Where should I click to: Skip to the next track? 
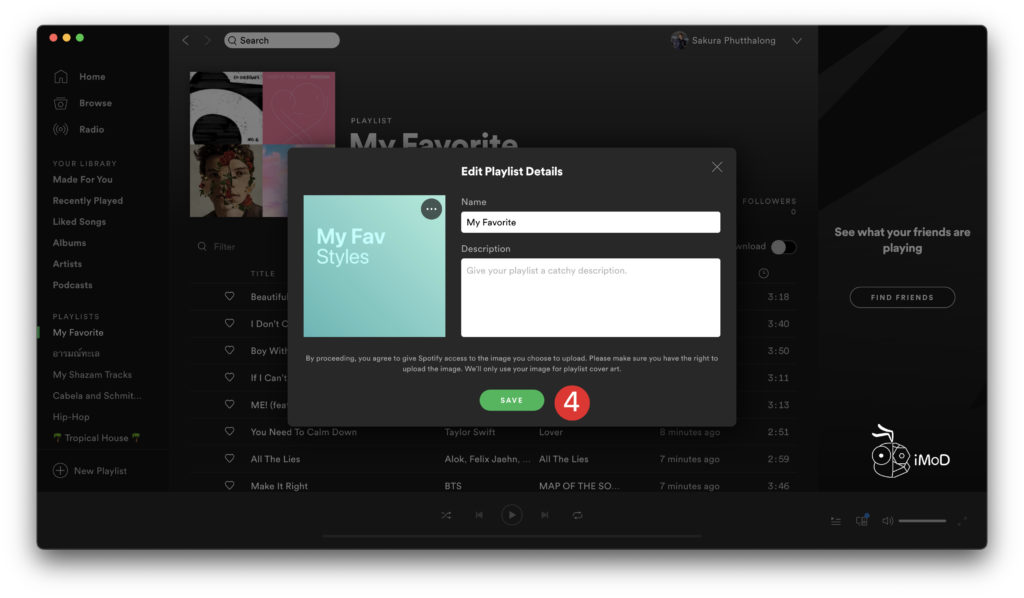[545, 515]
